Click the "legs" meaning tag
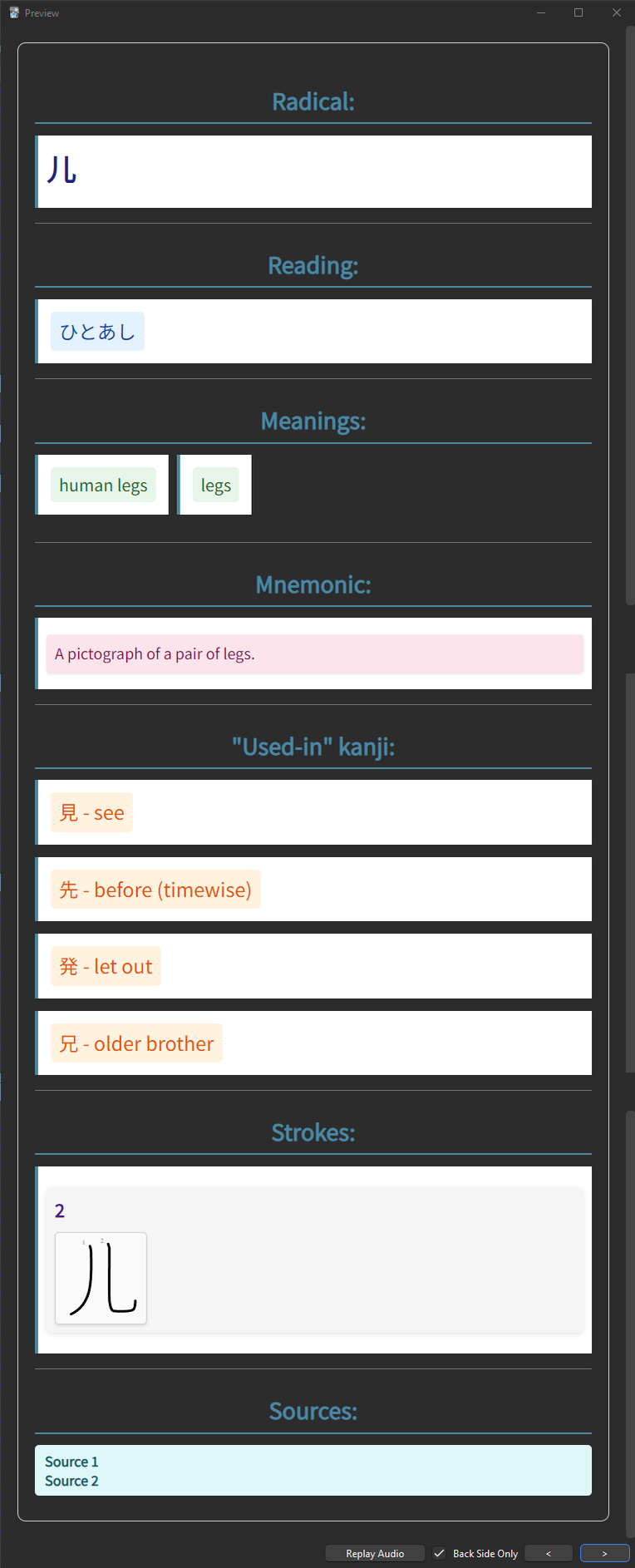This screenshot has height=1568, width=635. [x=216, y=486]
